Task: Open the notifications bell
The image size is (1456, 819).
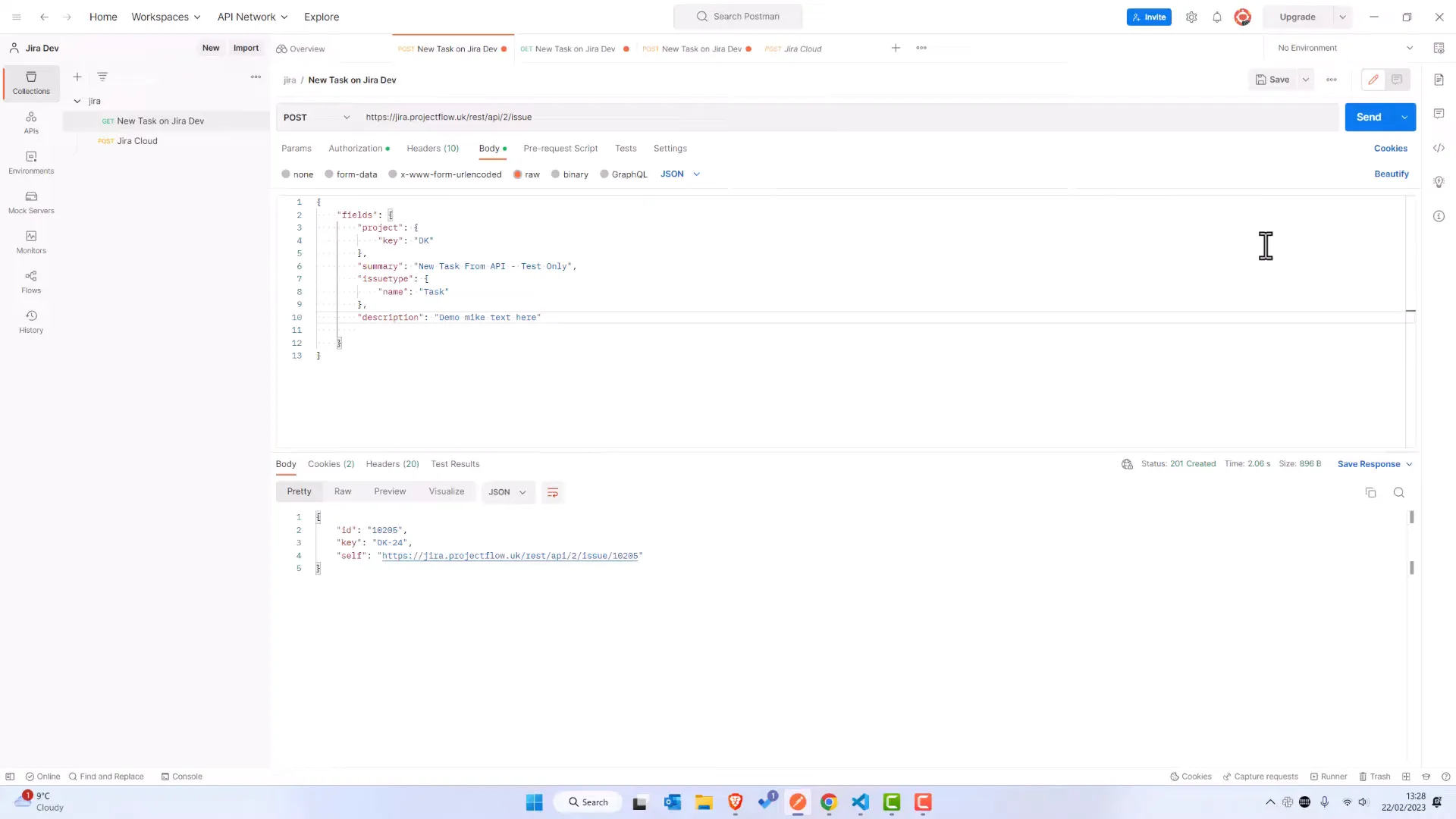Action: (x=1217, y=17)
